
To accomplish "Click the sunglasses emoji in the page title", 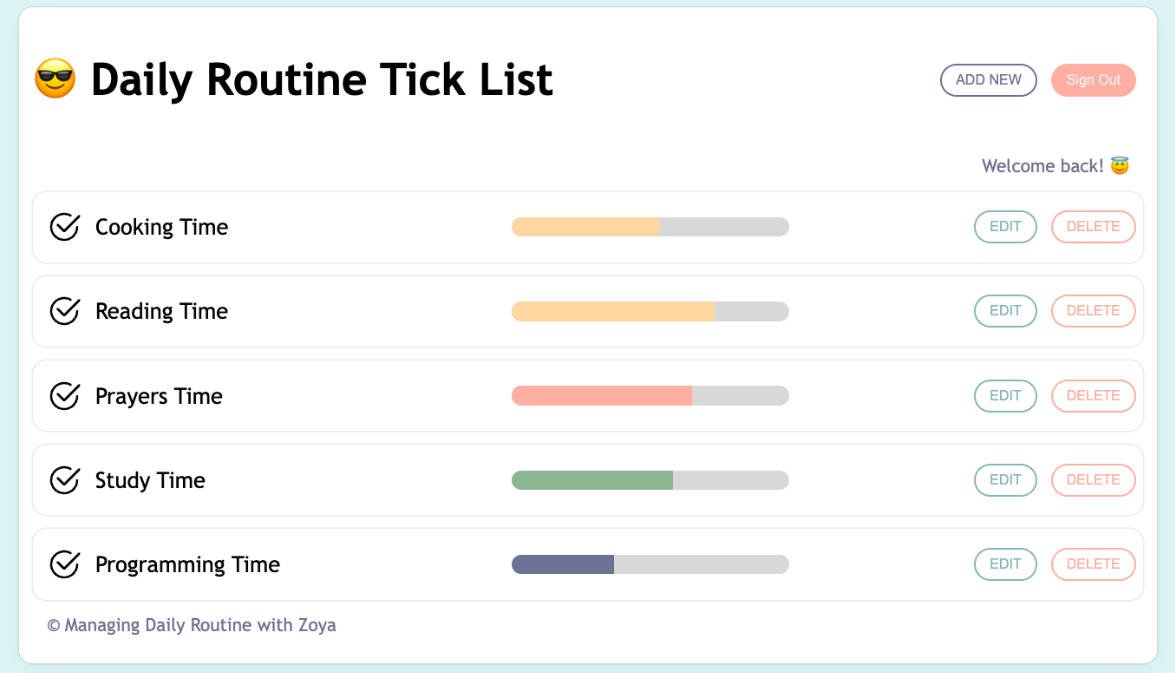I will [x=57, y=79].
